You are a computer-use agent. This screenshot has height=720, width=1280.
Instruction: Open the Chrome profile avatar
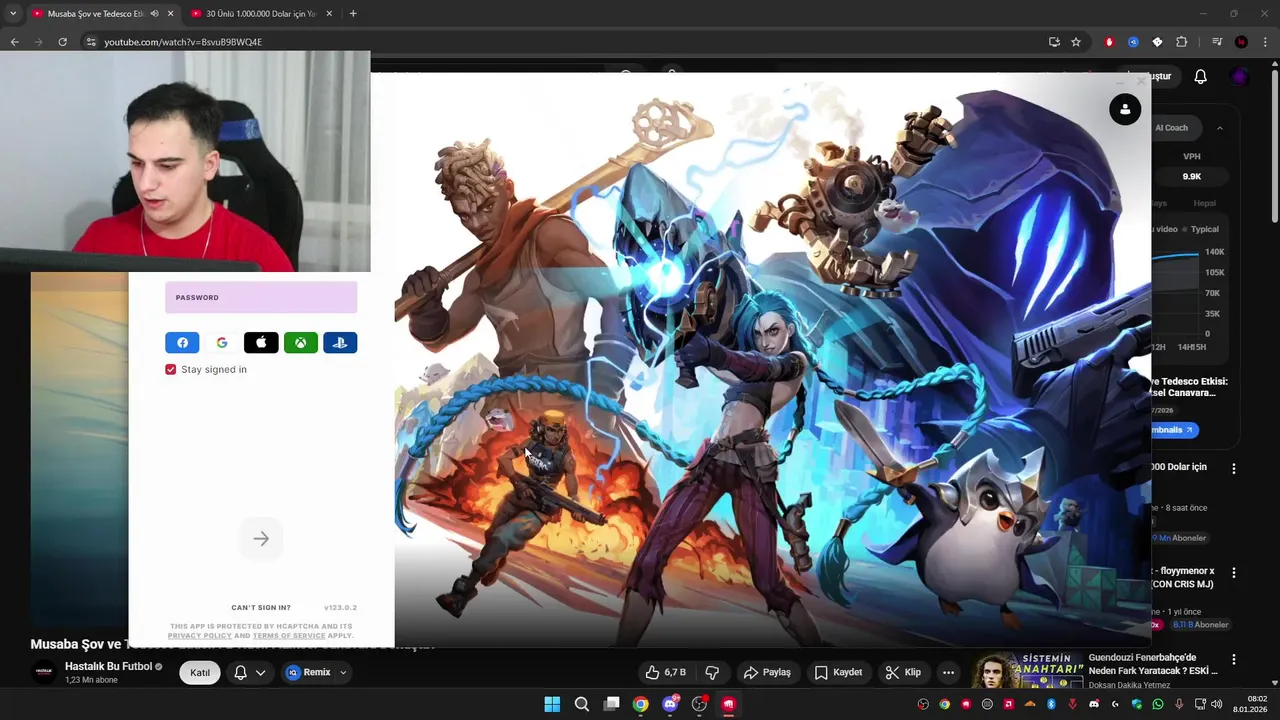(x=1241, y=42)
